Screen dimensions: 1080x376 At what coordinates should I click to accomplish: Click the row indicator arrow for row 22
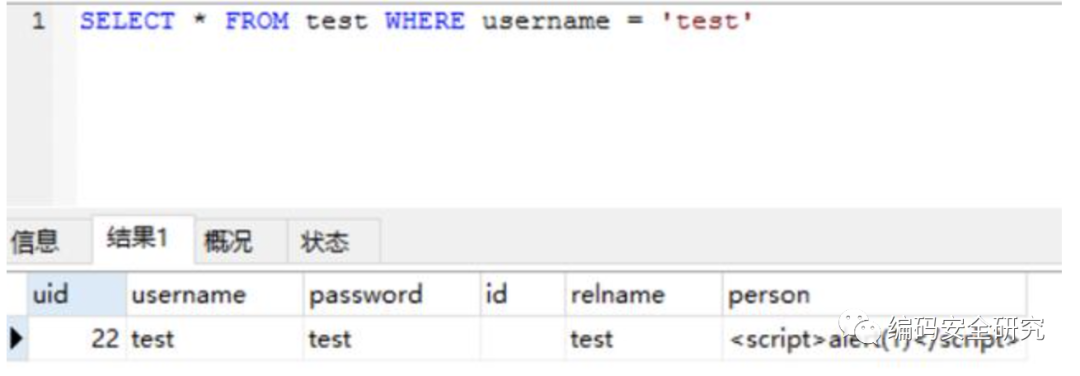click(x=17, y=338)
